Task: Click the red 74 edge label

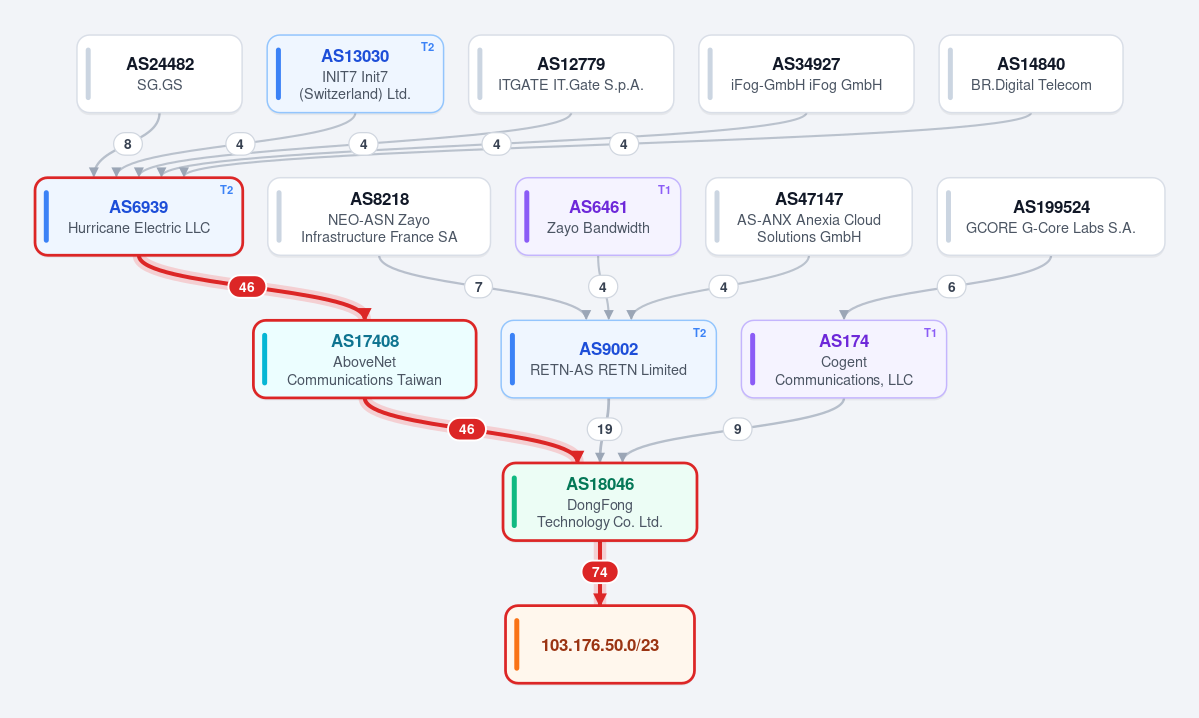Action: (600, 572)
